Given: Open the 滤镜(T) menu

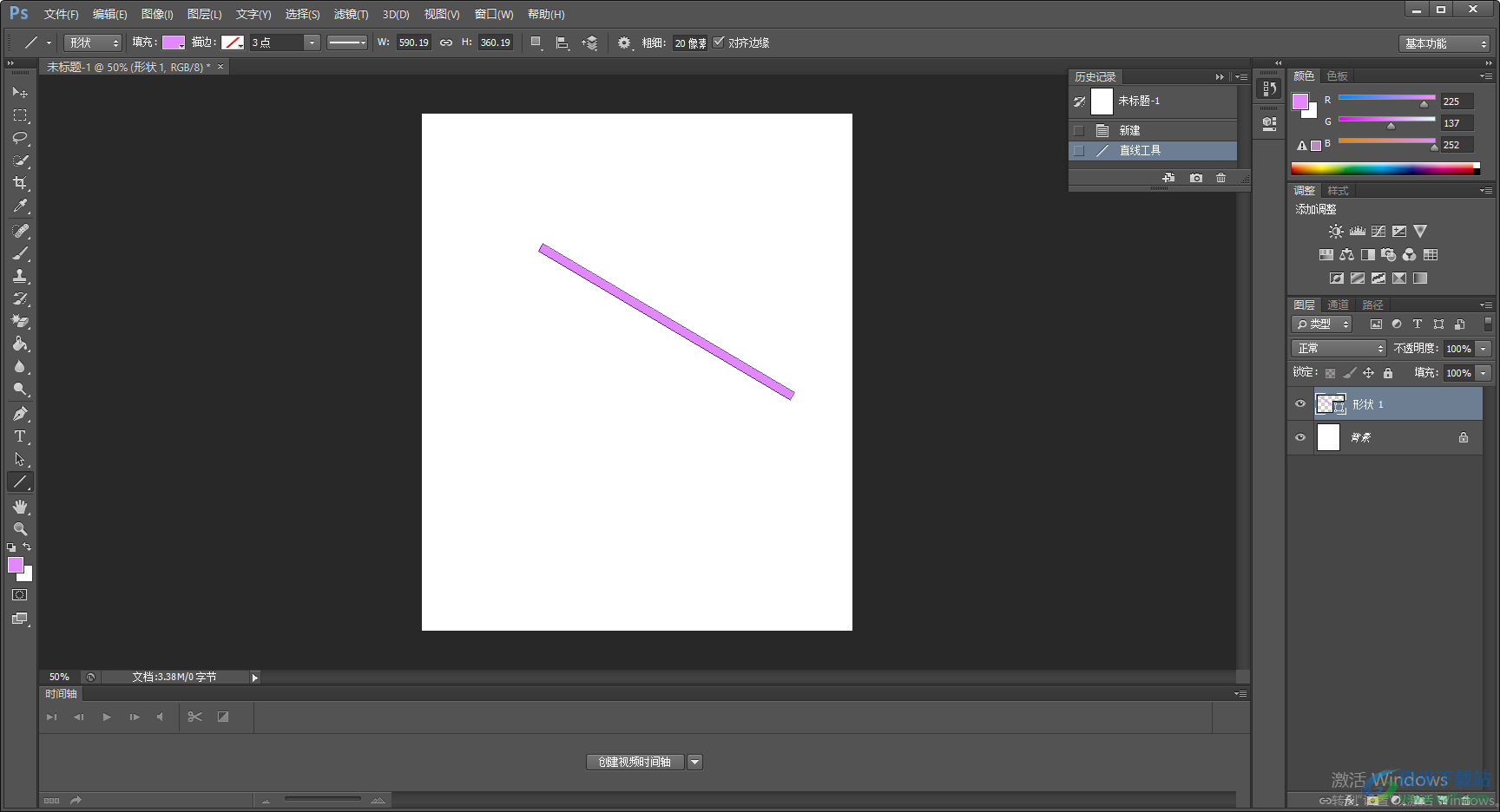Looking at the screenshot, I should tap(351, 14).
